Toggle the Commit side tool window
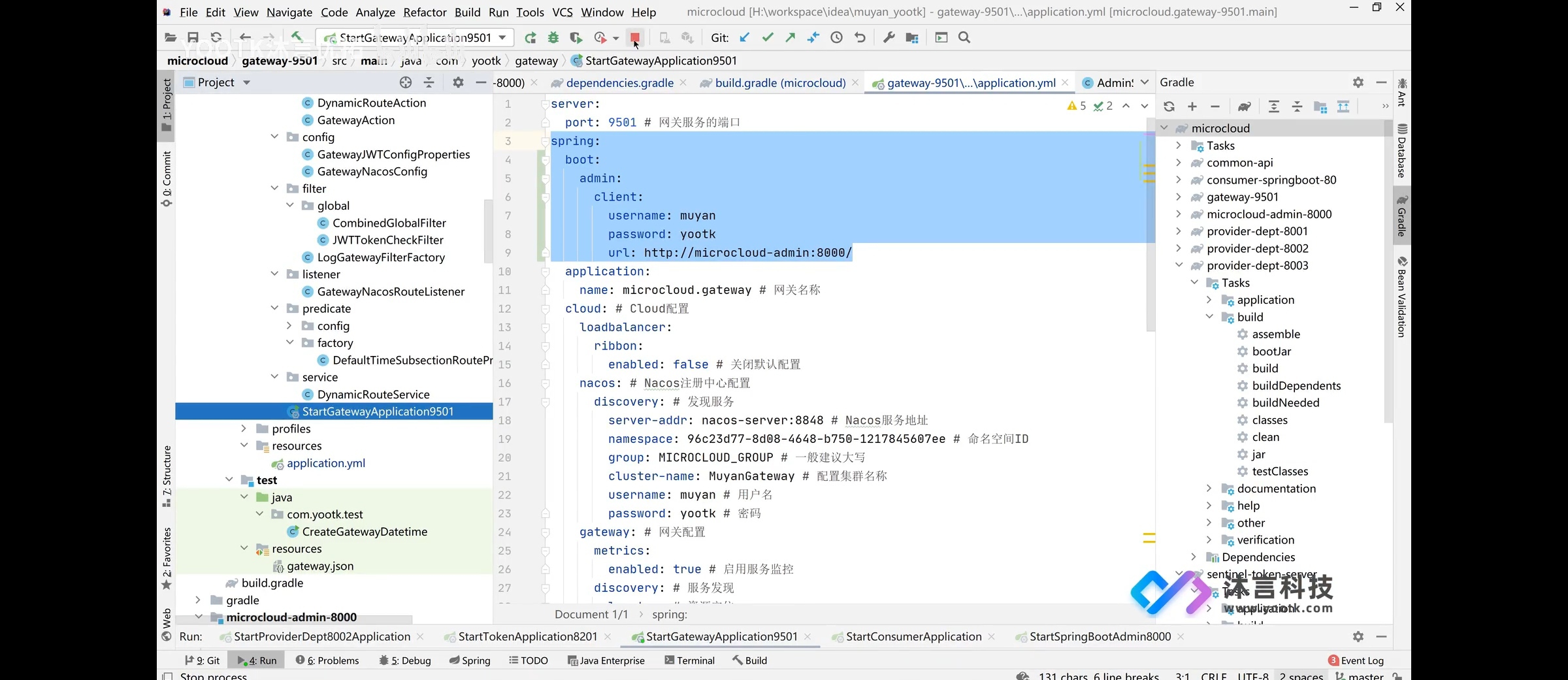The width and height of the screenshot is (1568, 680). (x=167, y=178)
